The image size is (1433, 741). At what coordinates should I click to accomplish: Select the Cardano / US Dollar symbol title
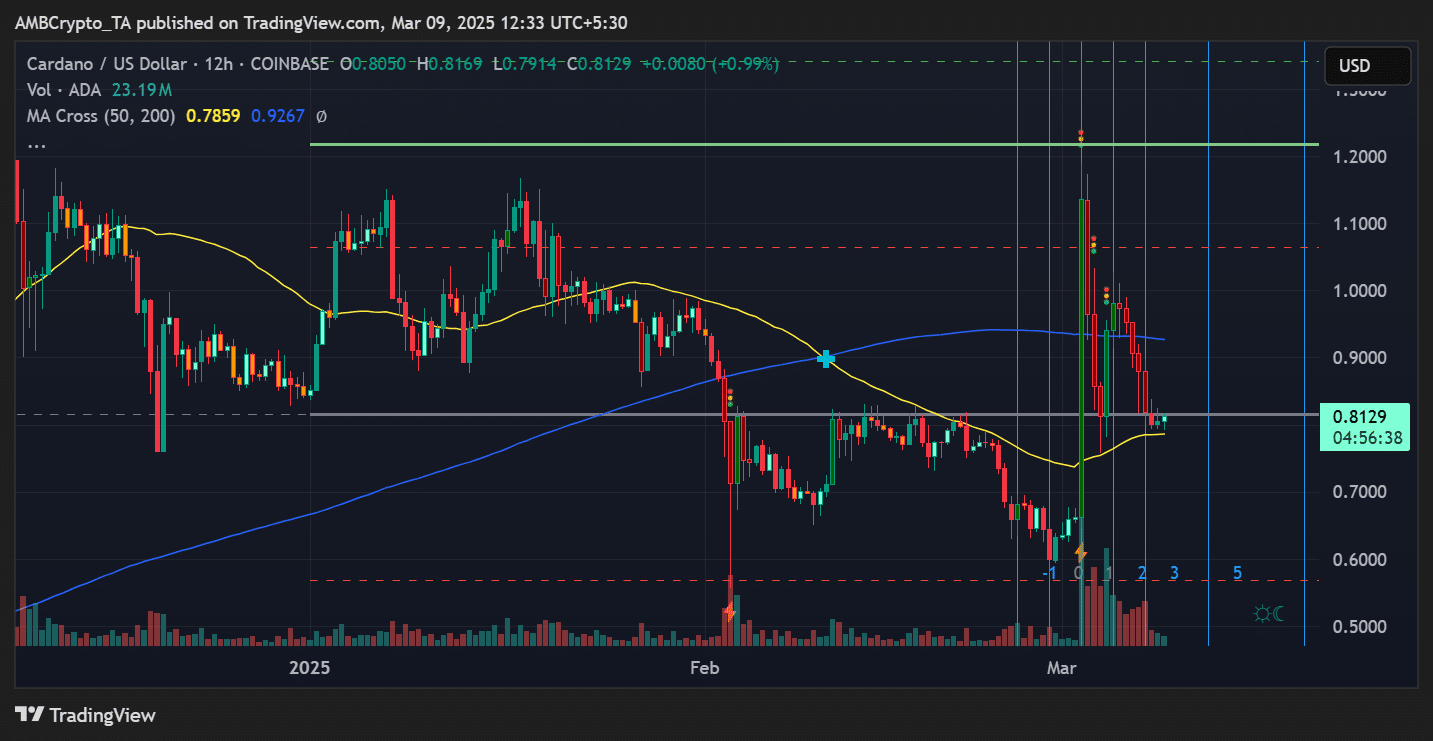(105, 64)
